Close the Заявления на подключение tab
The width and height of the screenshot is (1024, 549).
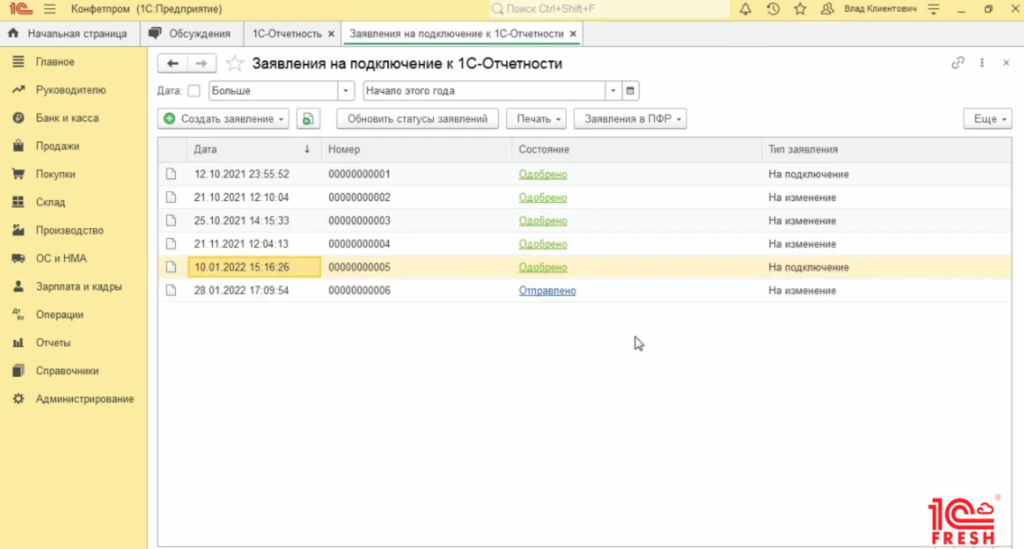coord(573,33)
